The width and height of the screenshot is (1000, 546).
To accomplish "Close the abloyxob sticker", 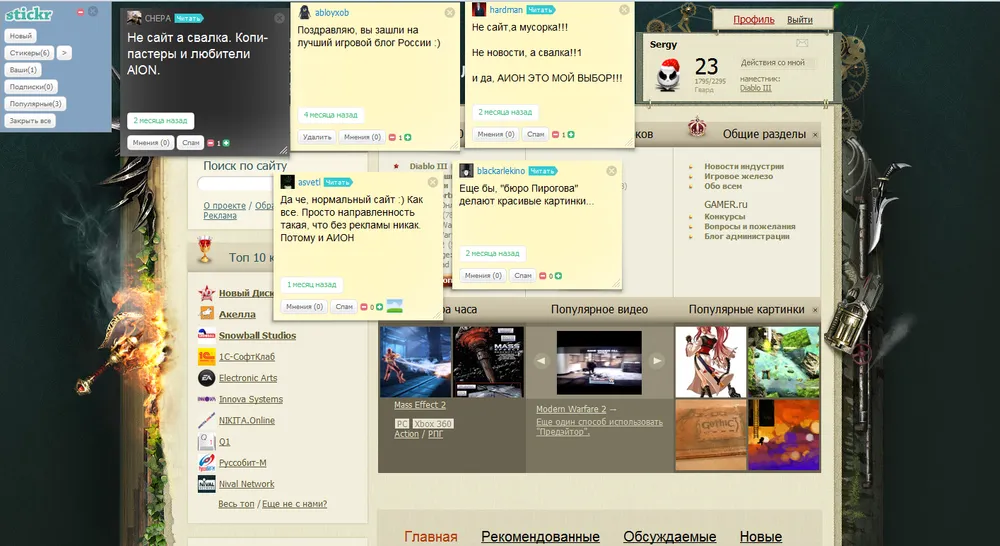I will [x=450, y=12].
